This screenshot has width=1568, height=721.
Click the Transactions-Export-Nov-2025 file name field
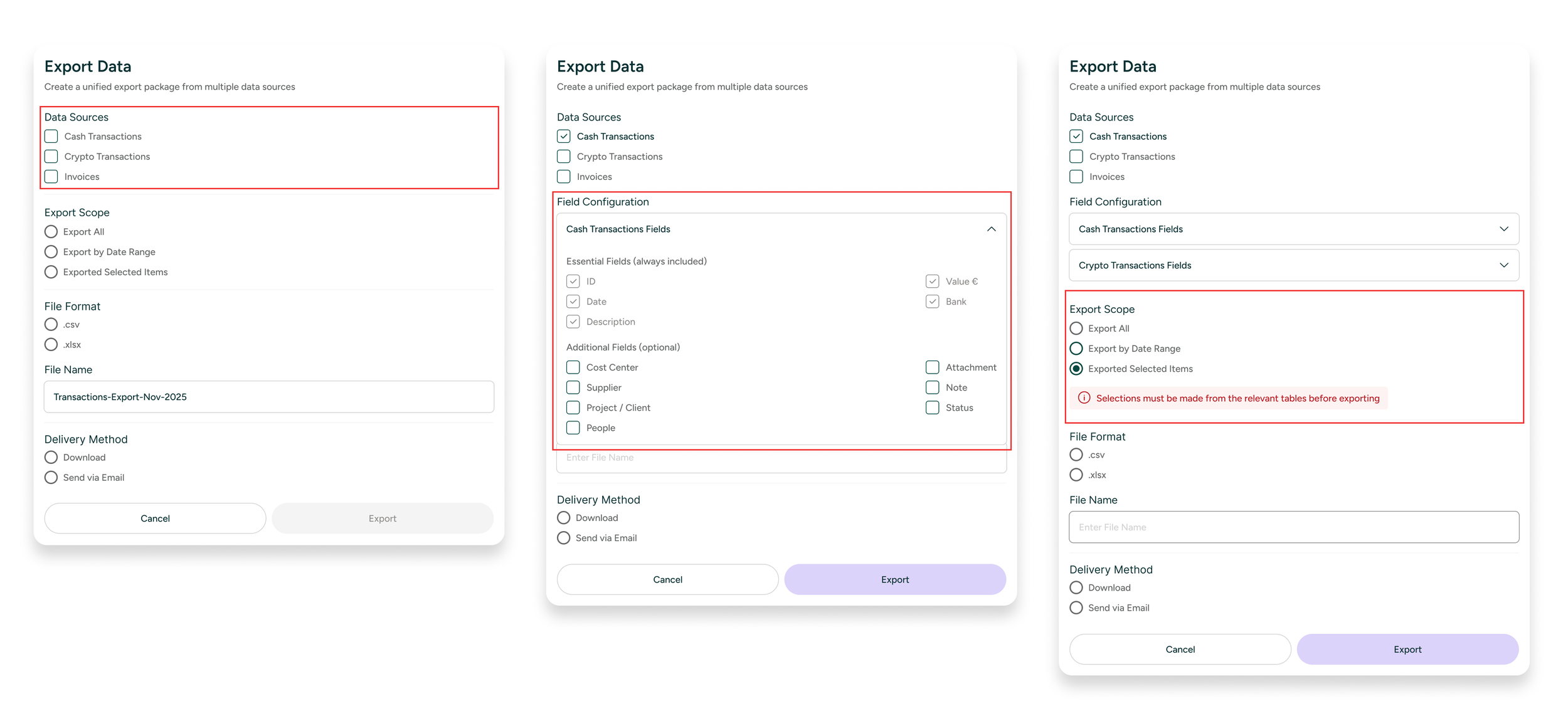tap(268, 397)
